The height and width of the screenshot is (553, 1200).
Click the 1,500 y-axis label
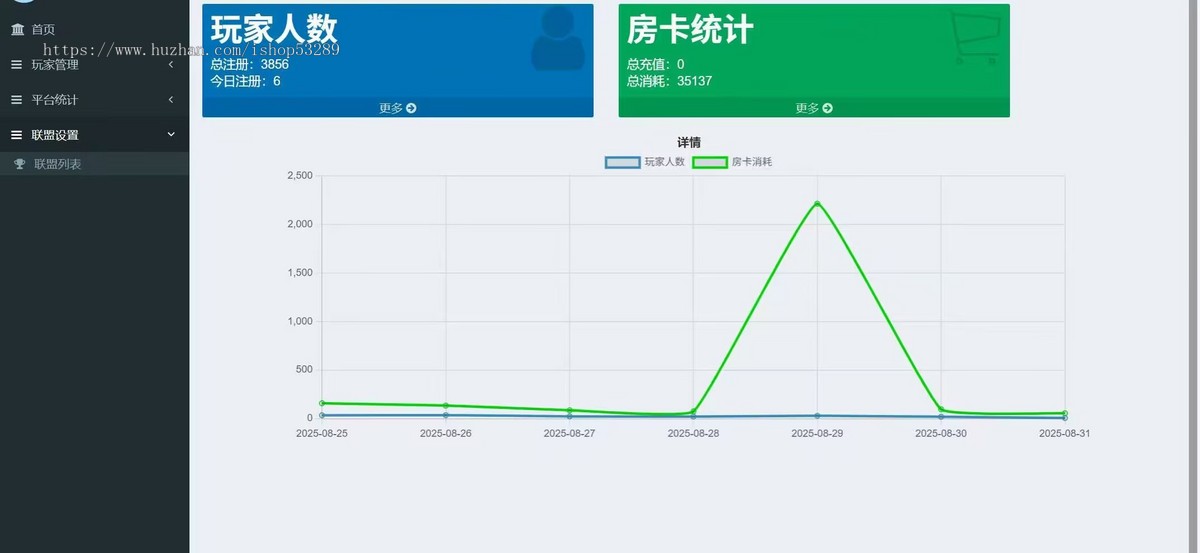click(x=300, y=273)
